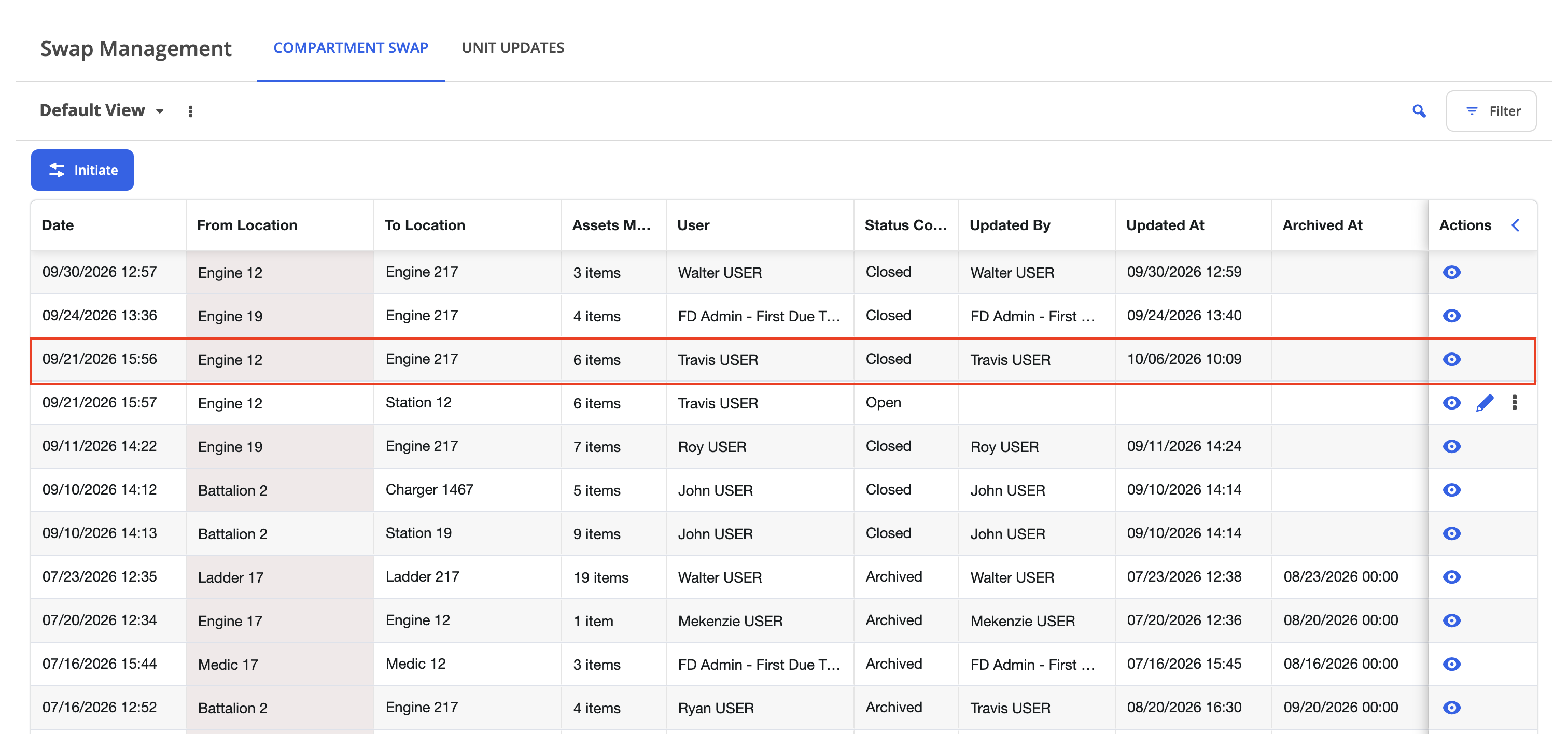Image resolution: width=1568 pixels, height=734 pixels.
Task: Open more actions for Station 12 swap
Action: click(1514, 402)
